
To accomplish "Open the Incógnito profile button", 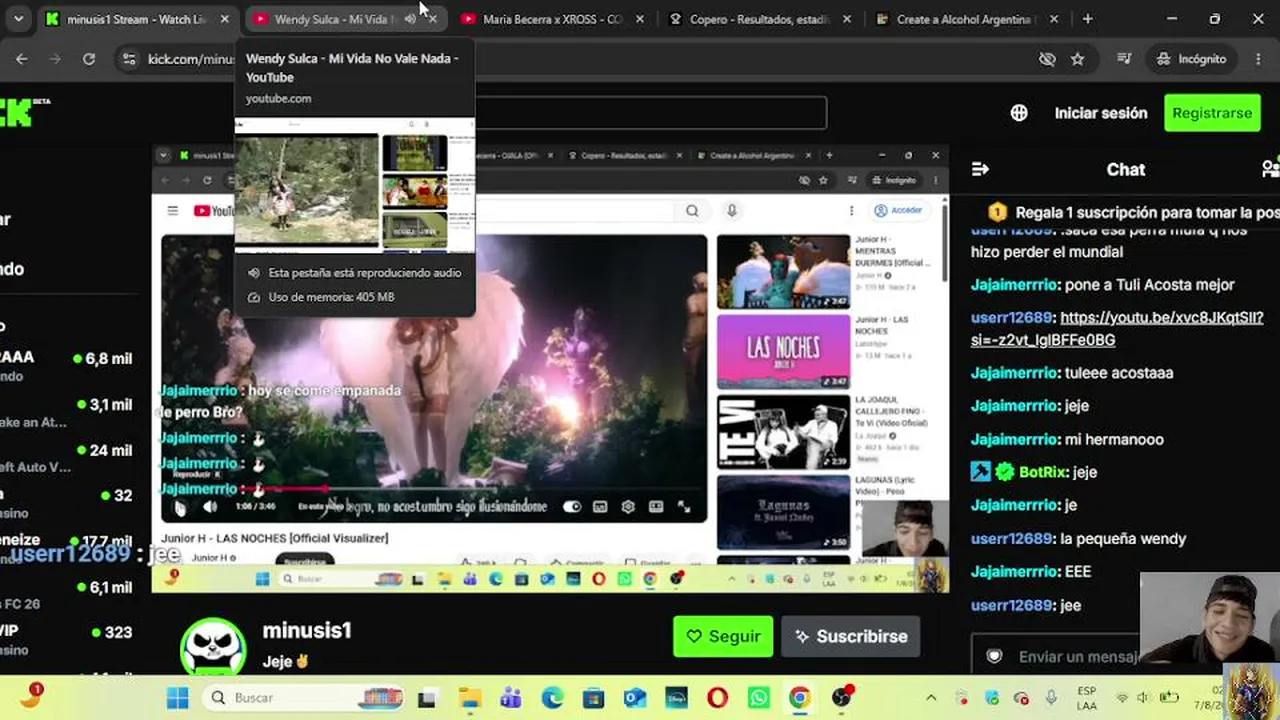I will pyautogui.click(x=1191, y=59).
